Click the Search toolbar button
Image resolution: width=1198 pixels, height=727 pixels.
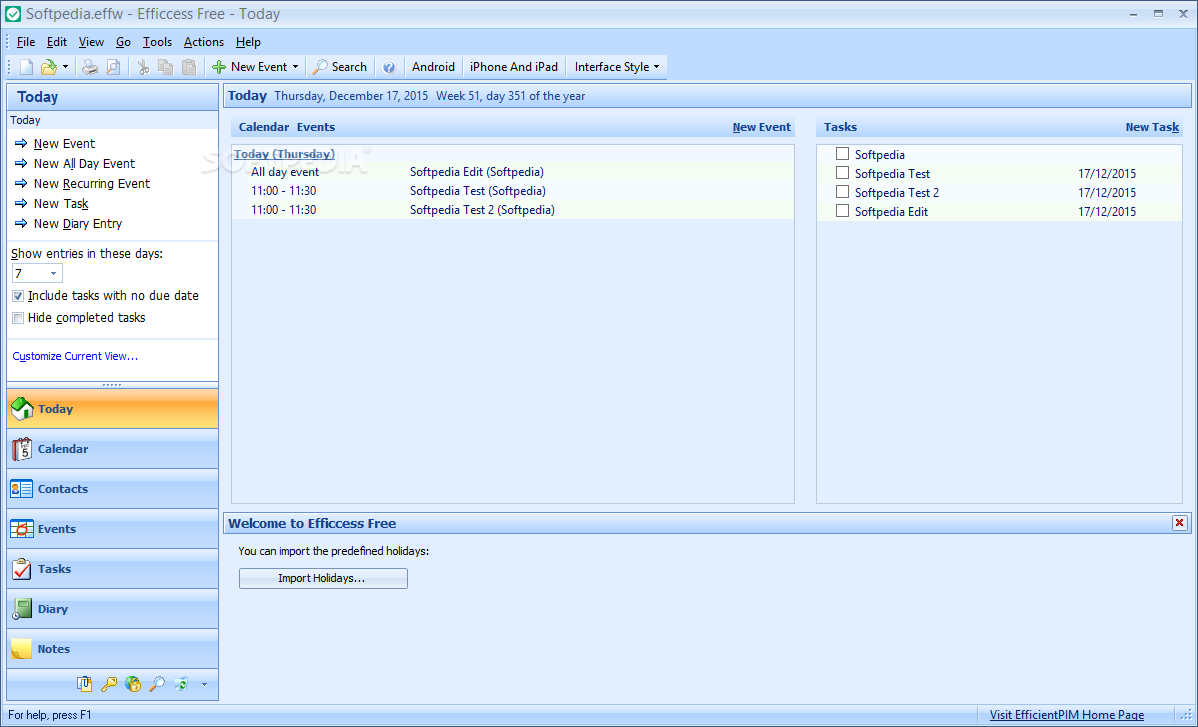(340, 67)
